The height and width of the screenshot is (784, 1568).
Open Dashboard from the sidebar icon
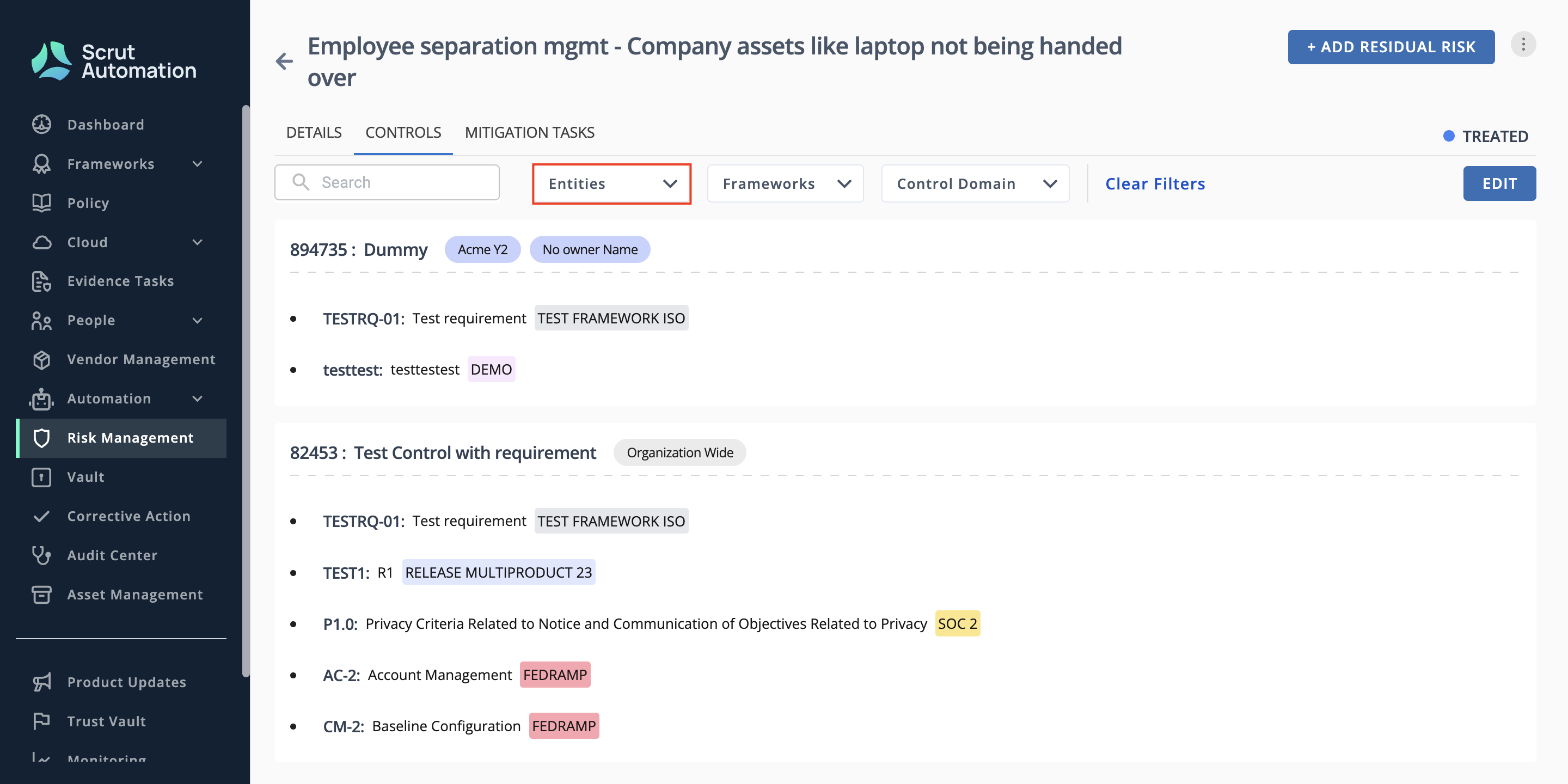click(x=41, y=124)
